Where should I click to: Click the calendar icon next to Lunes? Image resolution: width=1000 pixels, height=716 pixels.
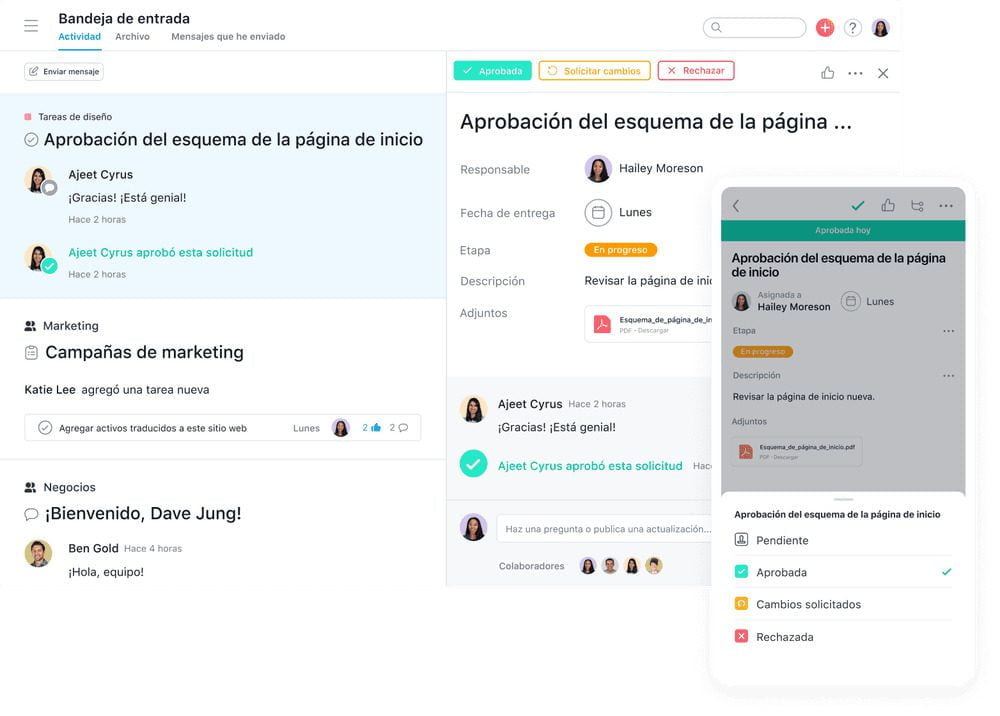pyautogui.click(x=598, y=212)
